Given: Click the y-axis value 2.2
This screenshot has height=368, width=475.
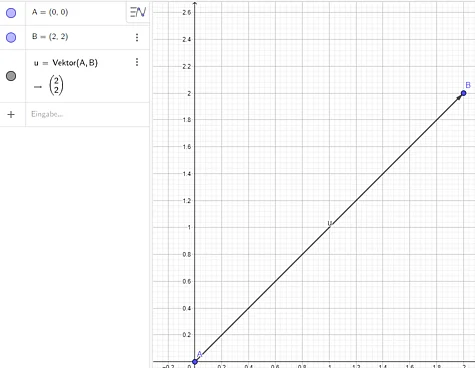Looking at the screenshot, I should 187,66.
